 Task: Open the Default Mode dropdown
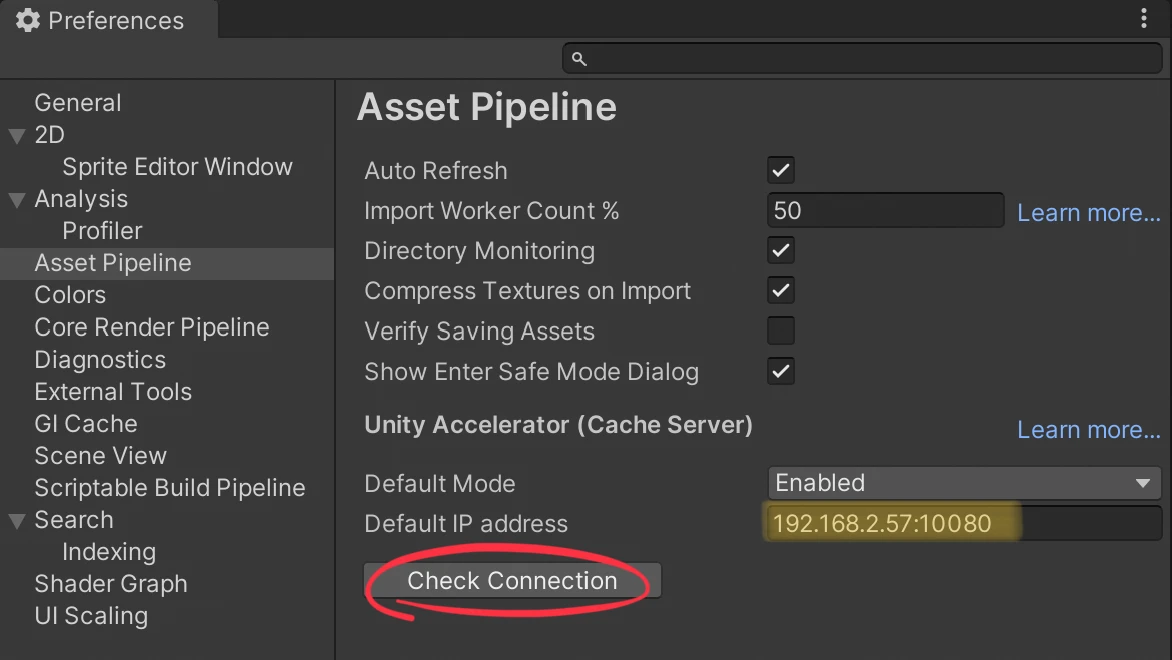pyautogui.click(x=964, y=483)
